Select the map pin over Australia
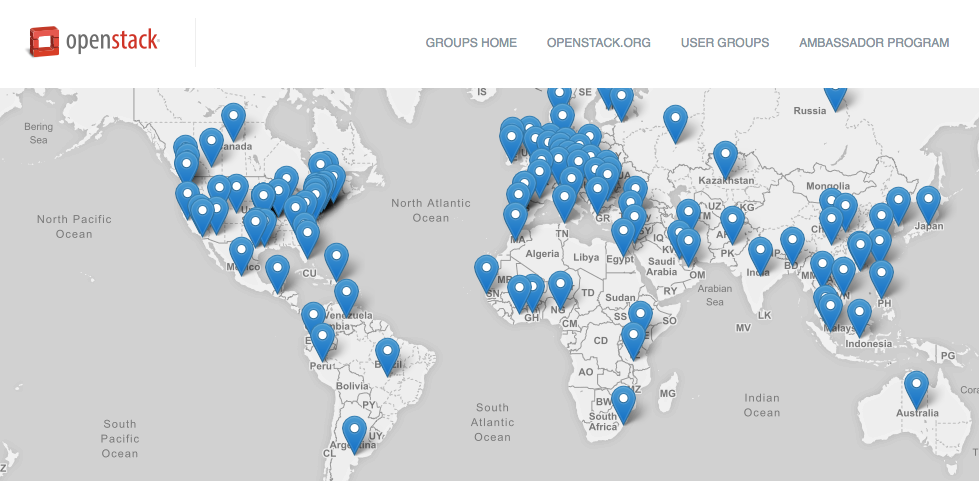 click(x=917, y=388)
